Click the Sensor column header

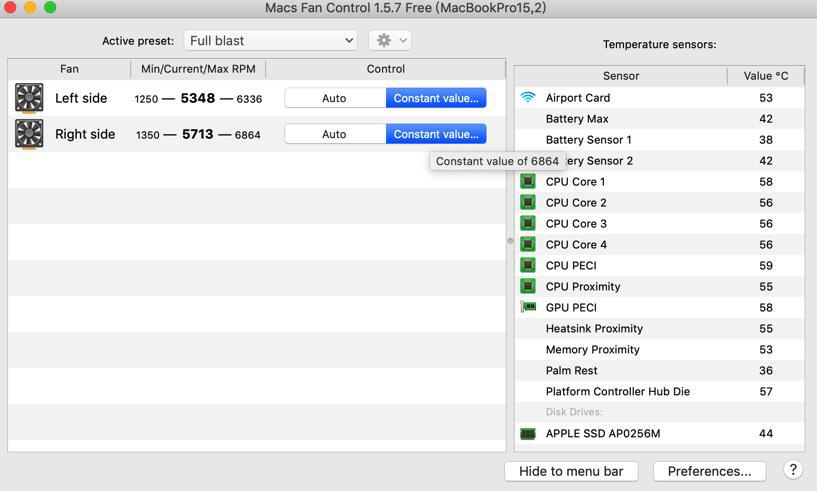[x=621, y=76]
